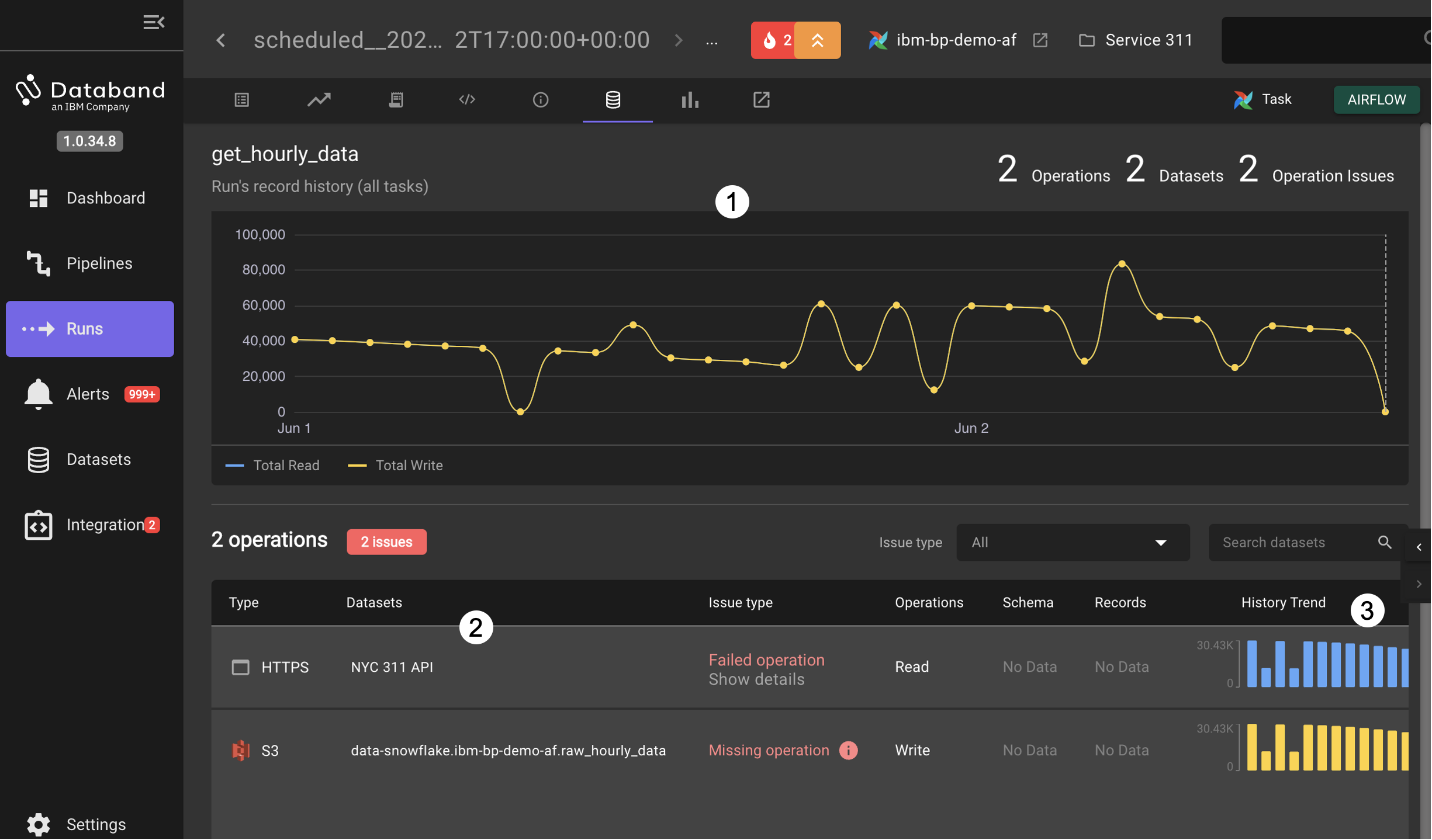
Task: Open the code view tab icon
Action: [x=467, y=100]
